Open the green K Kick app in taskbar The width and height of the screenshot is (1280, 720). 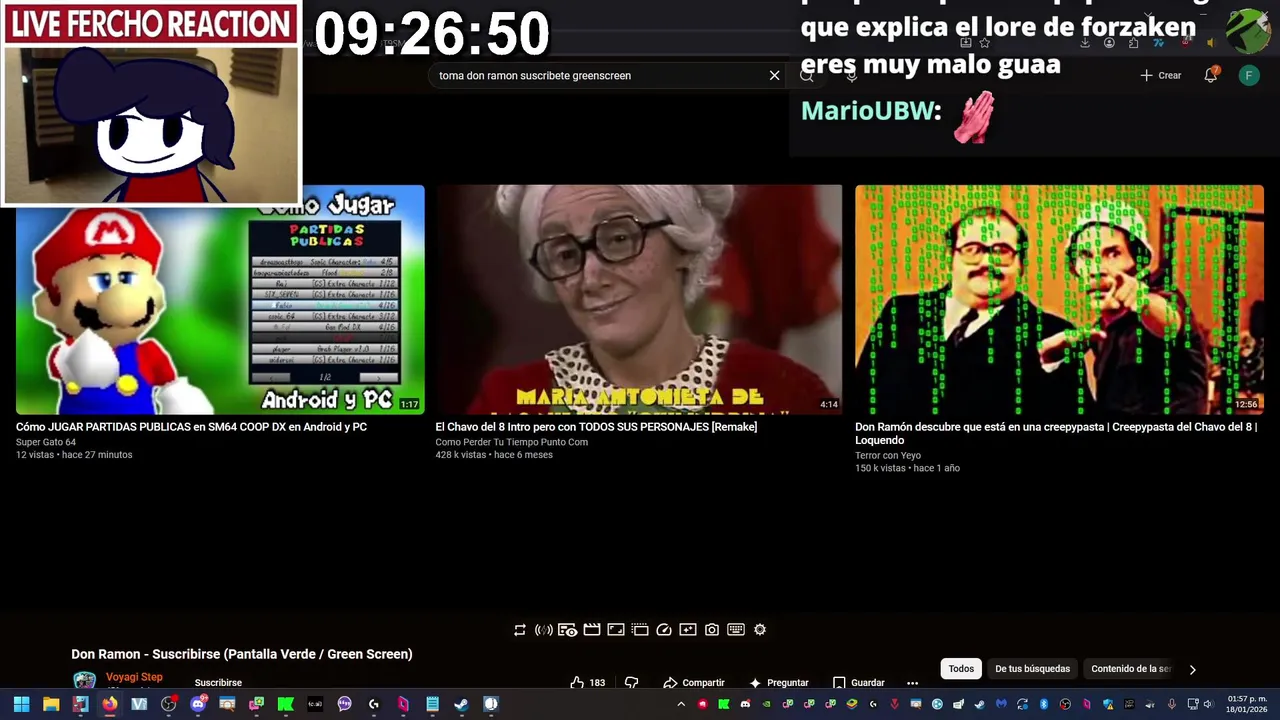coord(285,704)
